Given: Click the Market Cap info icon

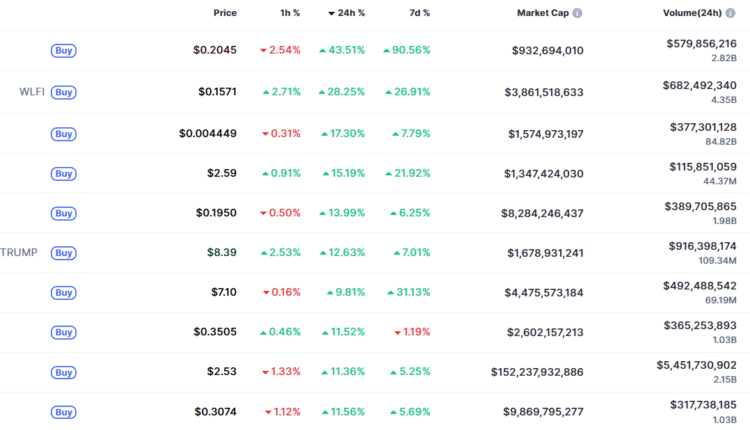Looking at the screenshot, I should pos(577,14).
